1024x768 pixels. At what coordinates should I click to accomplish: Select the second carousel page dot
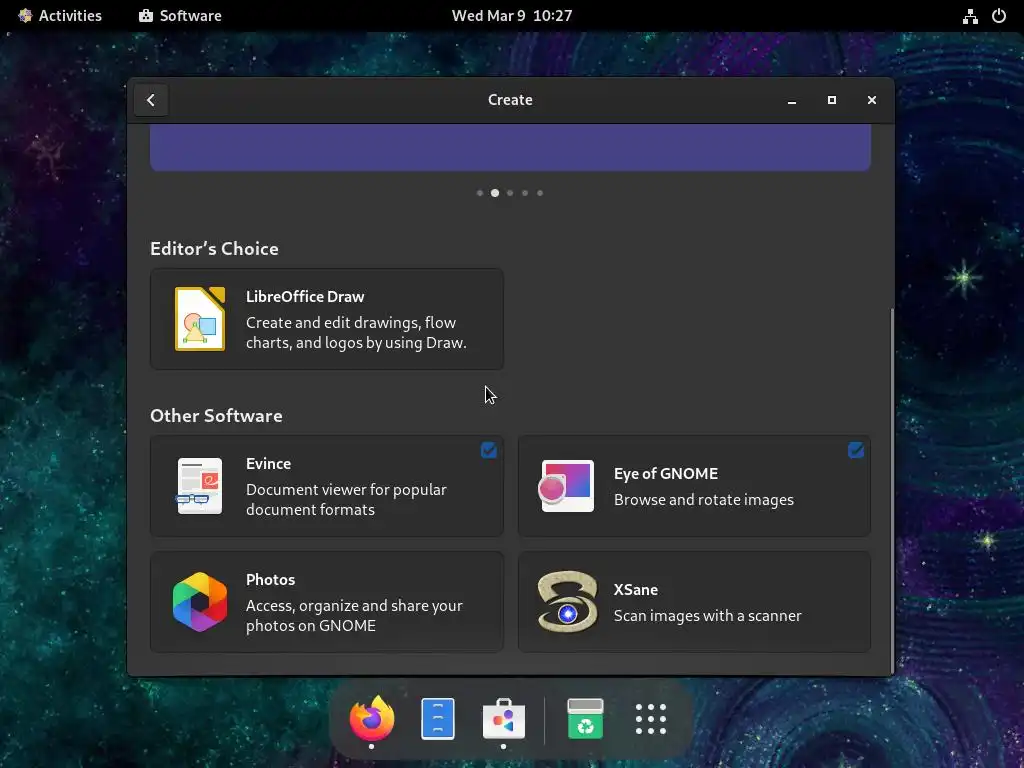click(x=495, y=193)
